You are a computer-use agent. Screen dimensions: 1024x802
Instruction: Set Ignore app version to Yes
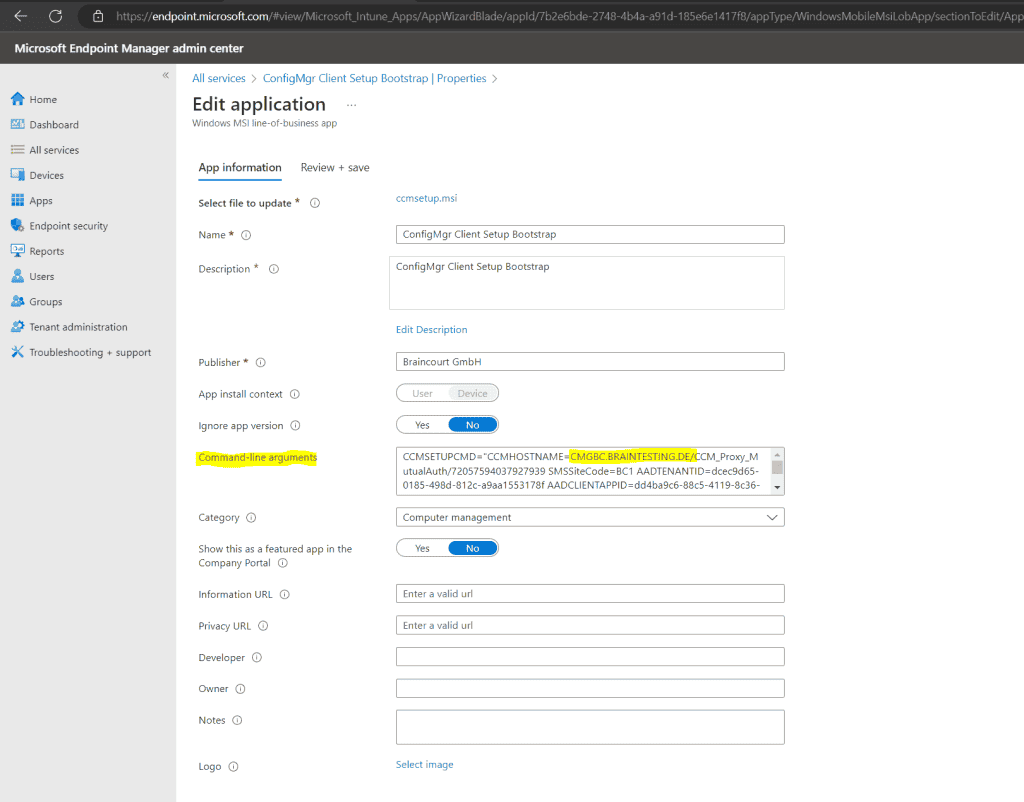tap(420, 424)
